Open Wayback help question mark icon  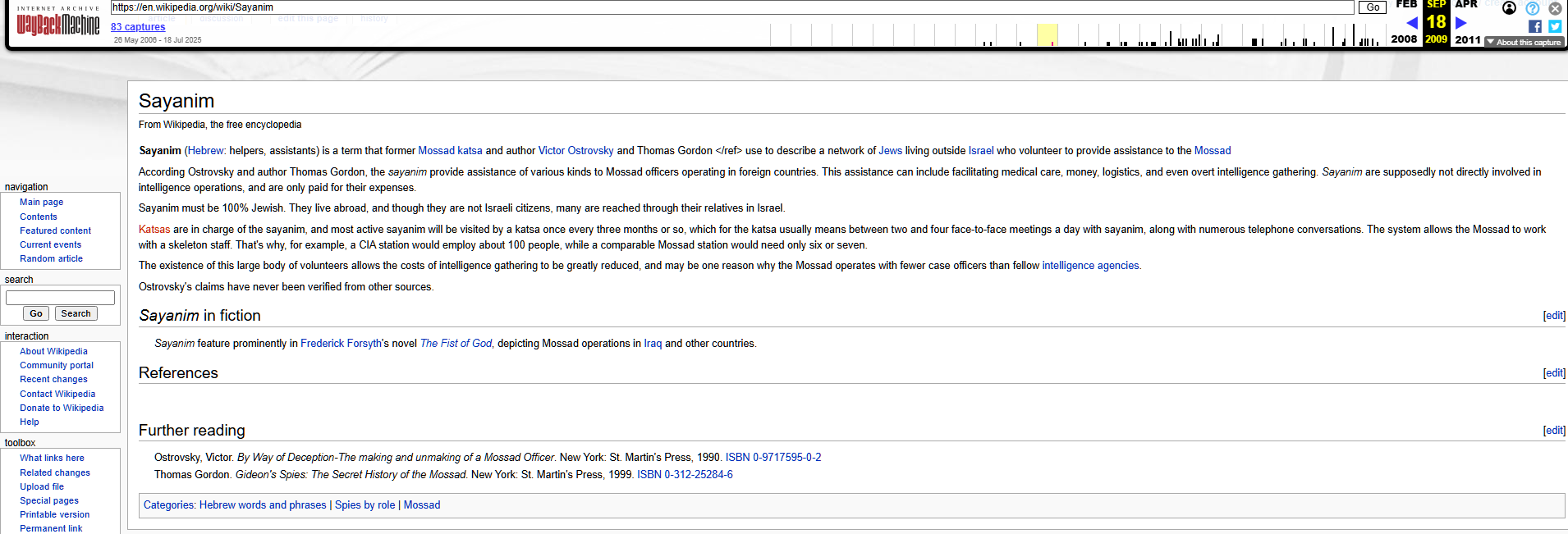pos(1532,8)
